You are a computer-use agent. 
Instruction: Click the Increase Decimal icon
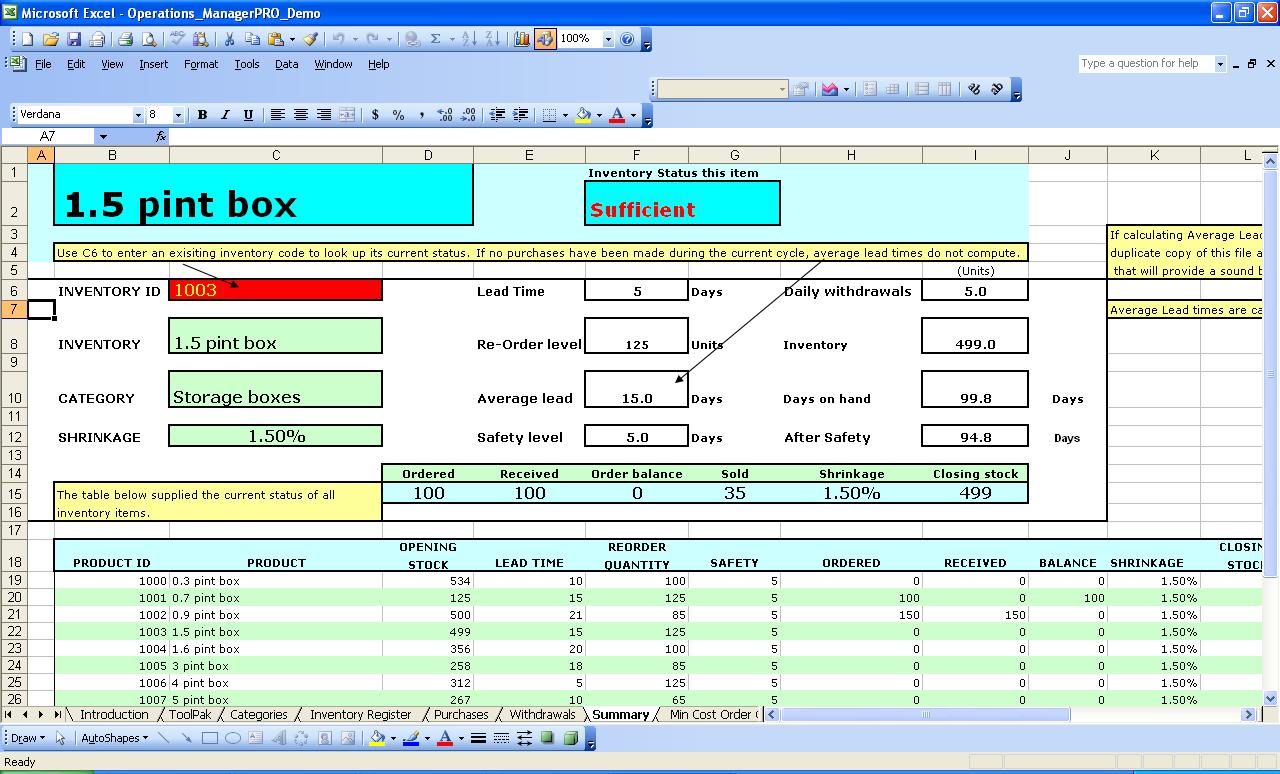coord(447,114)
